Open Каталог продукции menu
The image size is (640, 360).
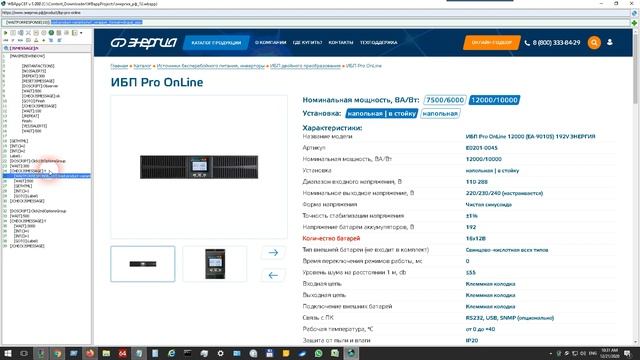point(216,42)
